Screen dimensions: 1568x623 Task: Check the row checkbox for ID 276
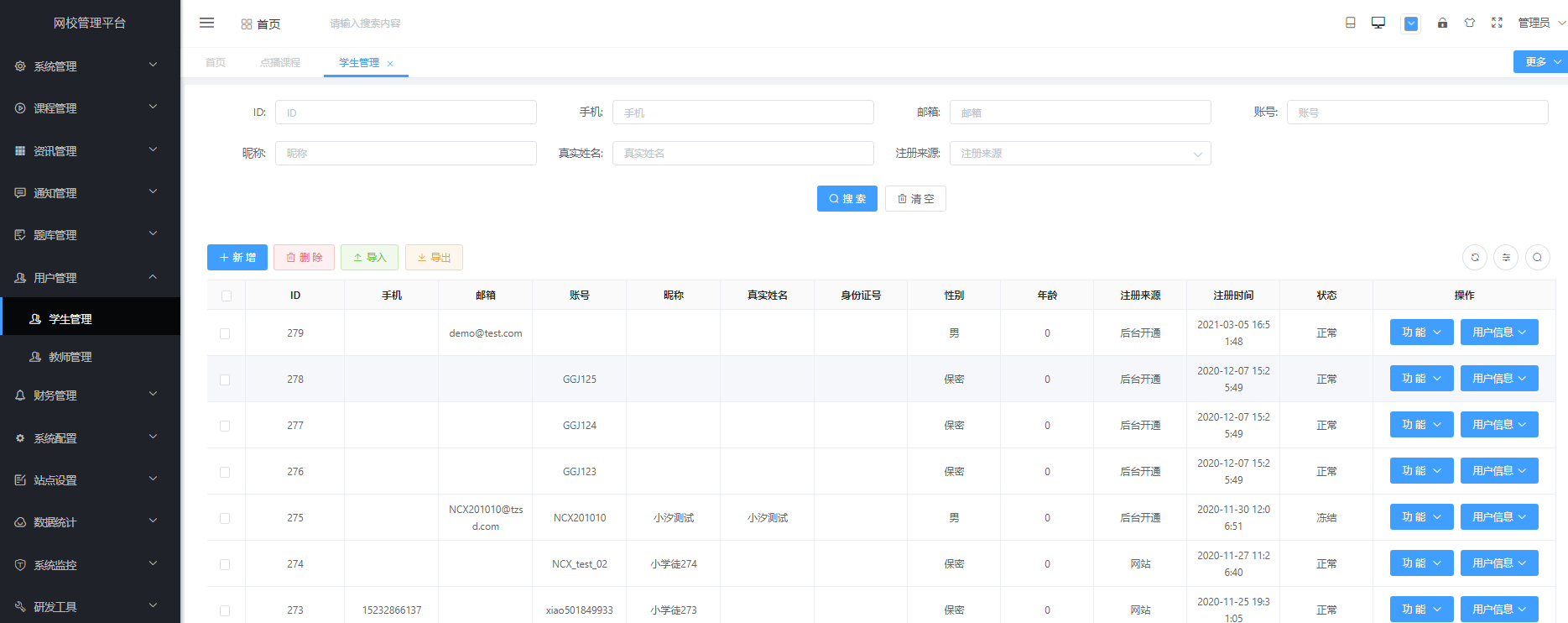(x=225, y=472)
